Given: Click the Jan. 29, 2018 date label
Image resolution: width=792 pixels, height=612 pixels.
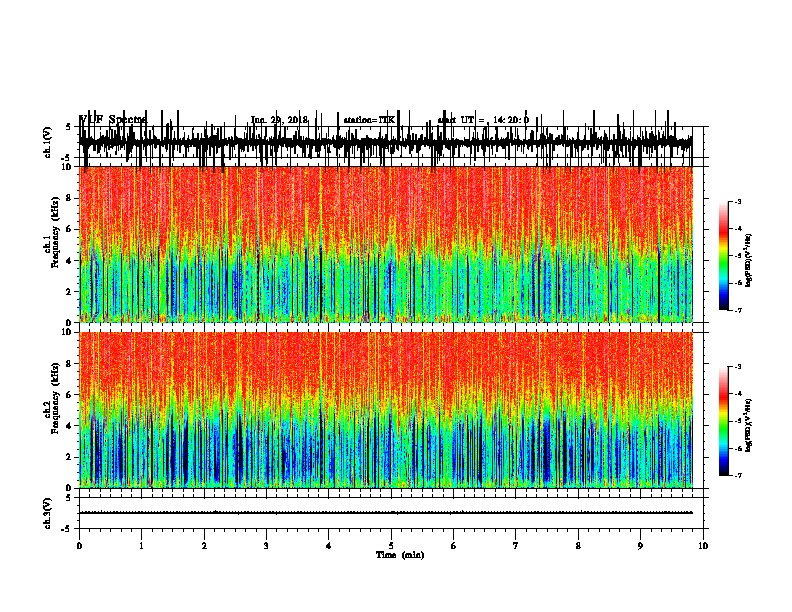Looking at the screenshot, I should 279,120.
